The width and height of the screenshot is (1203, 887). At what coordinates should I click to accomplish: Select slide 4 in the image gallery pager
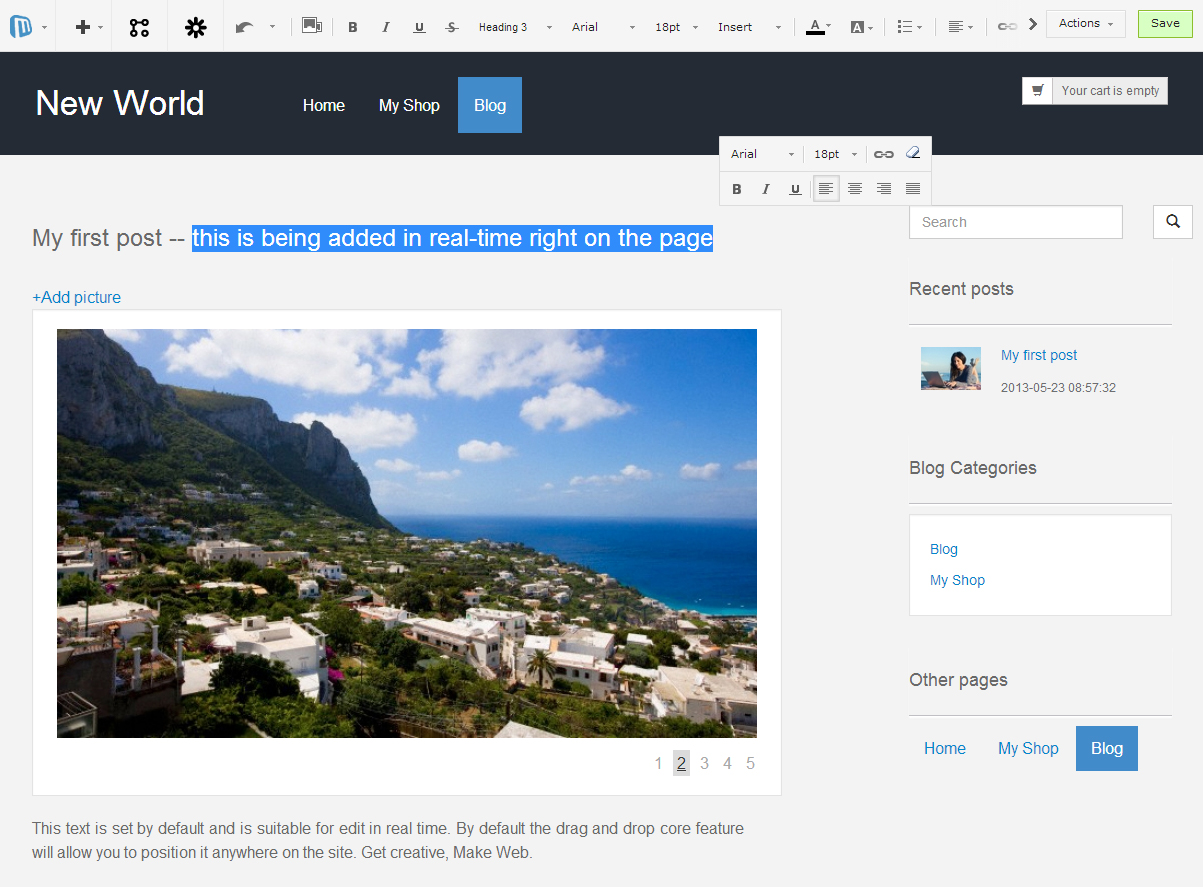(727, 763)
